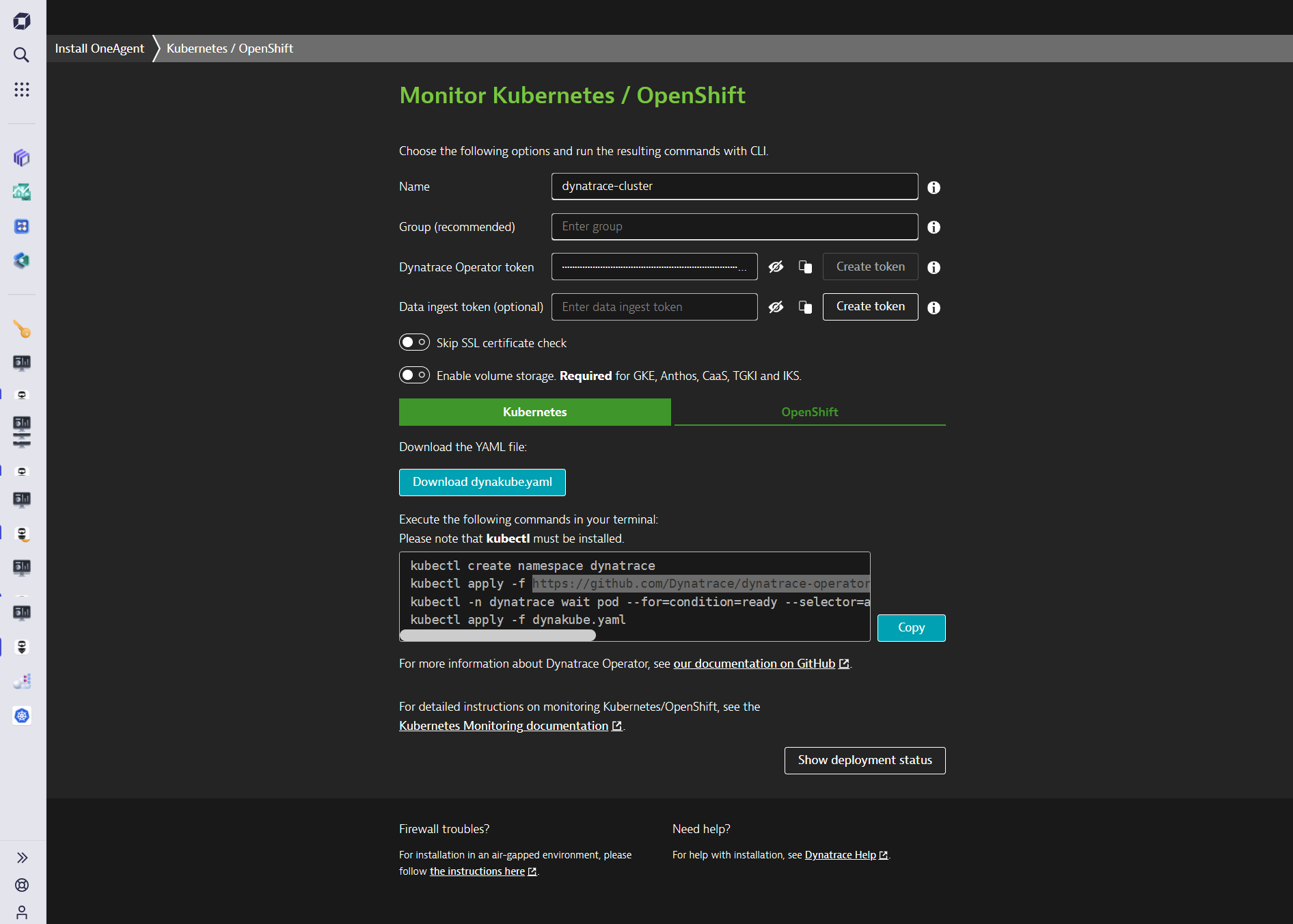The width and height of the screenshot is (1293, 924).
Task: Open the cloud with dots app icon
Action: [22, 681]
